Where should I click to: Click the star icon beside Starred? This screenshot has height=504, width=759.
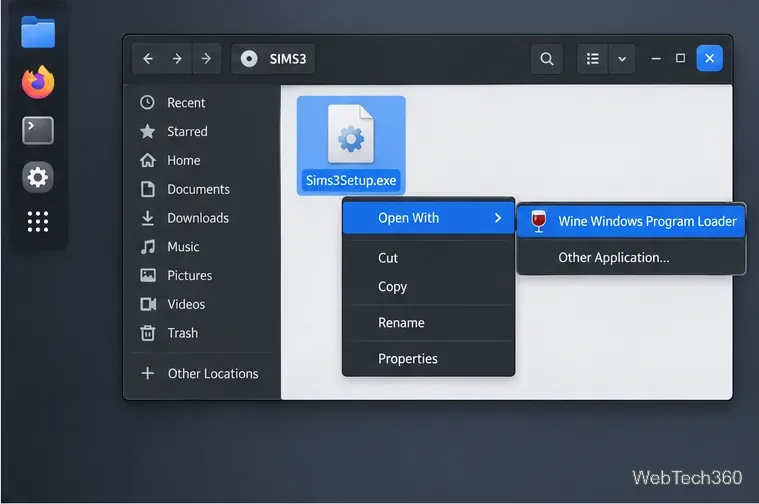coord(147,131)
